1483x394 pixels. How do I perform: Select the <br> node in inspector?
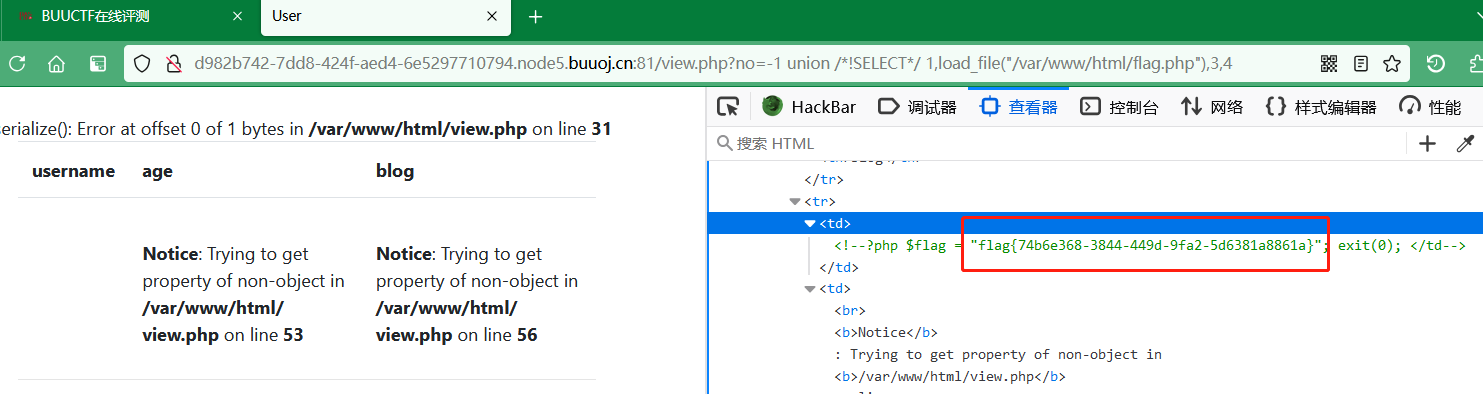point(849,311)
